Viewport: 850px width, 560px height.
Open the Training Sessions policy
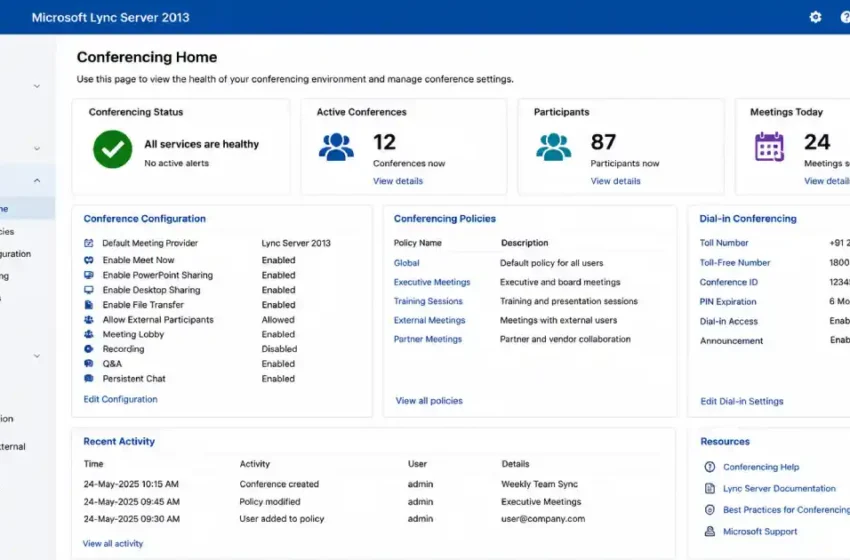pos(428,301)
